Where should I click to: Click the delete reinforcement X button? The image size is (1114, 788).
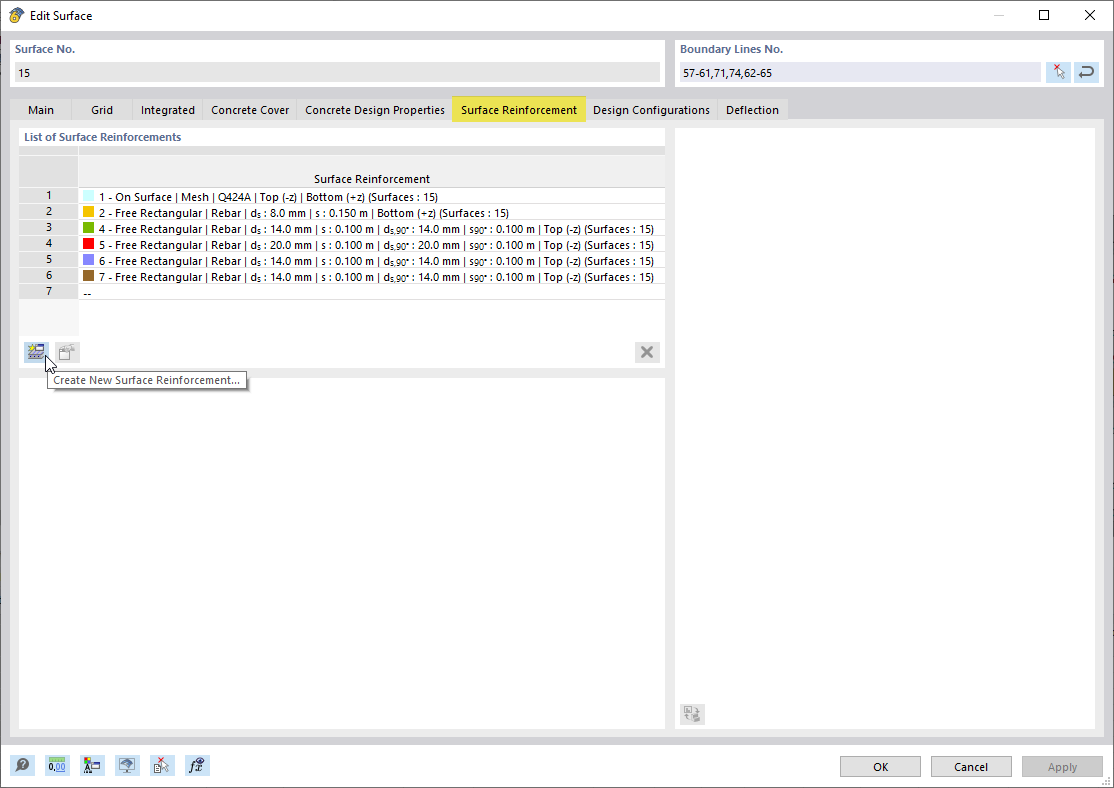[647, 352]
